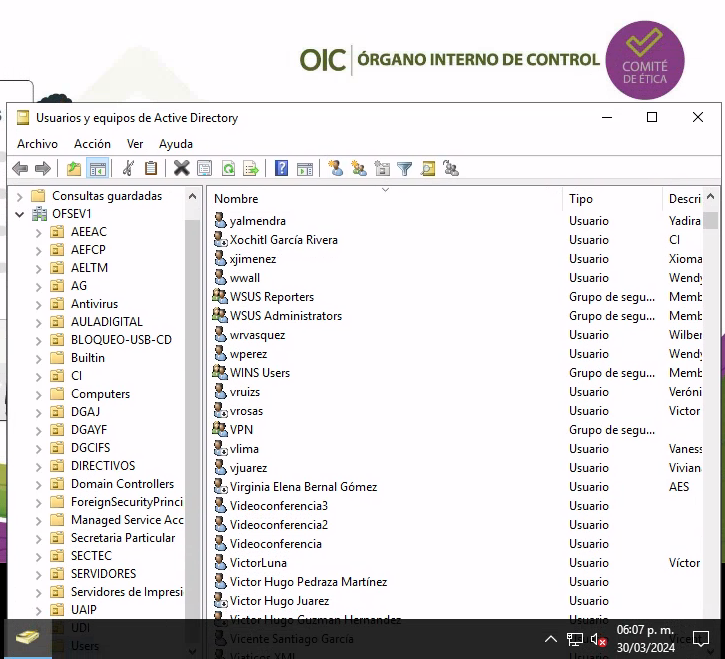Create a new user toolbar icon
Viewport: 725px width, 659px height.
(x=336, y=168)
